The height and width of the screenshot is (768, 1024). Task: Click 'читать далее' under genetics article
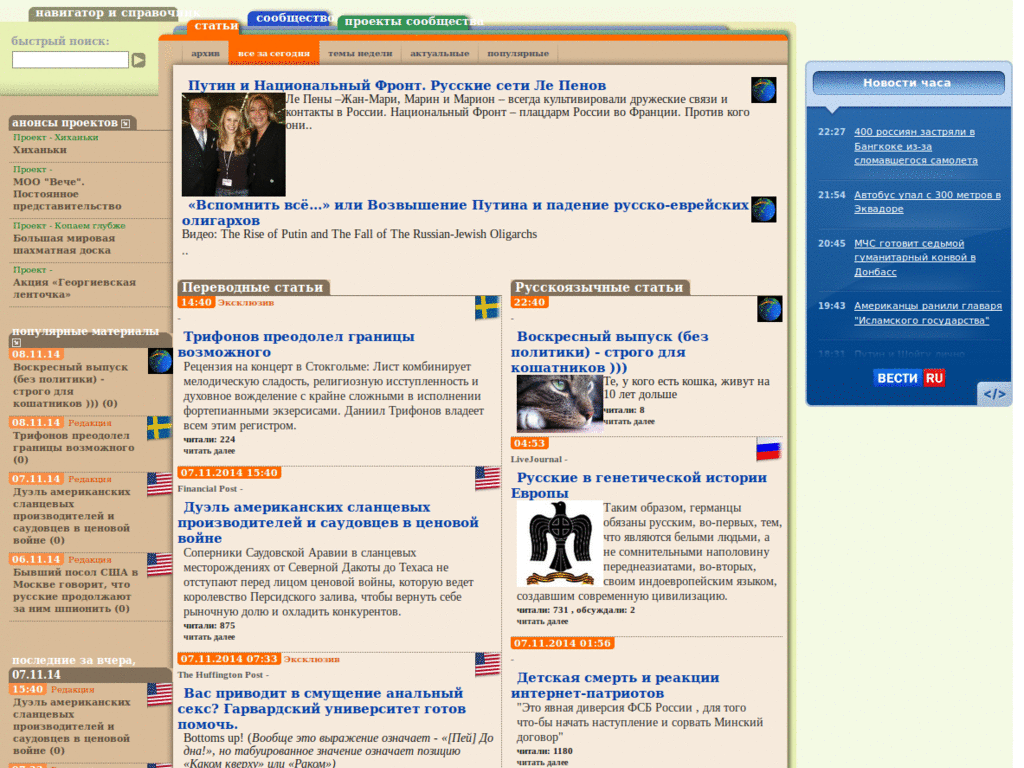tap(543, 621)
